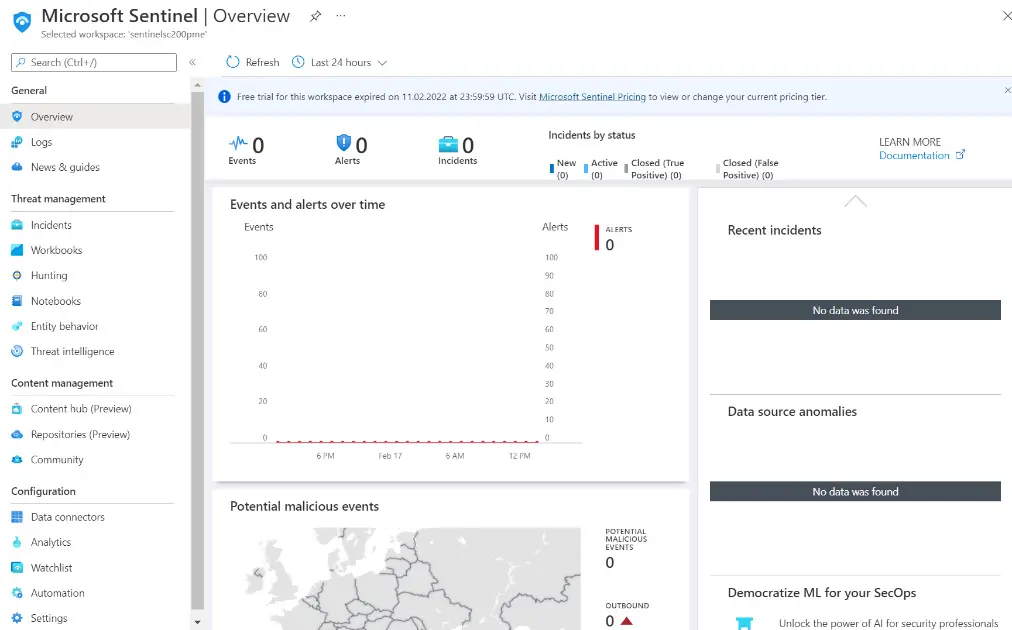Click the Events pulse icon tile
Screen dimensions: 1012x630
pos(238,143)
